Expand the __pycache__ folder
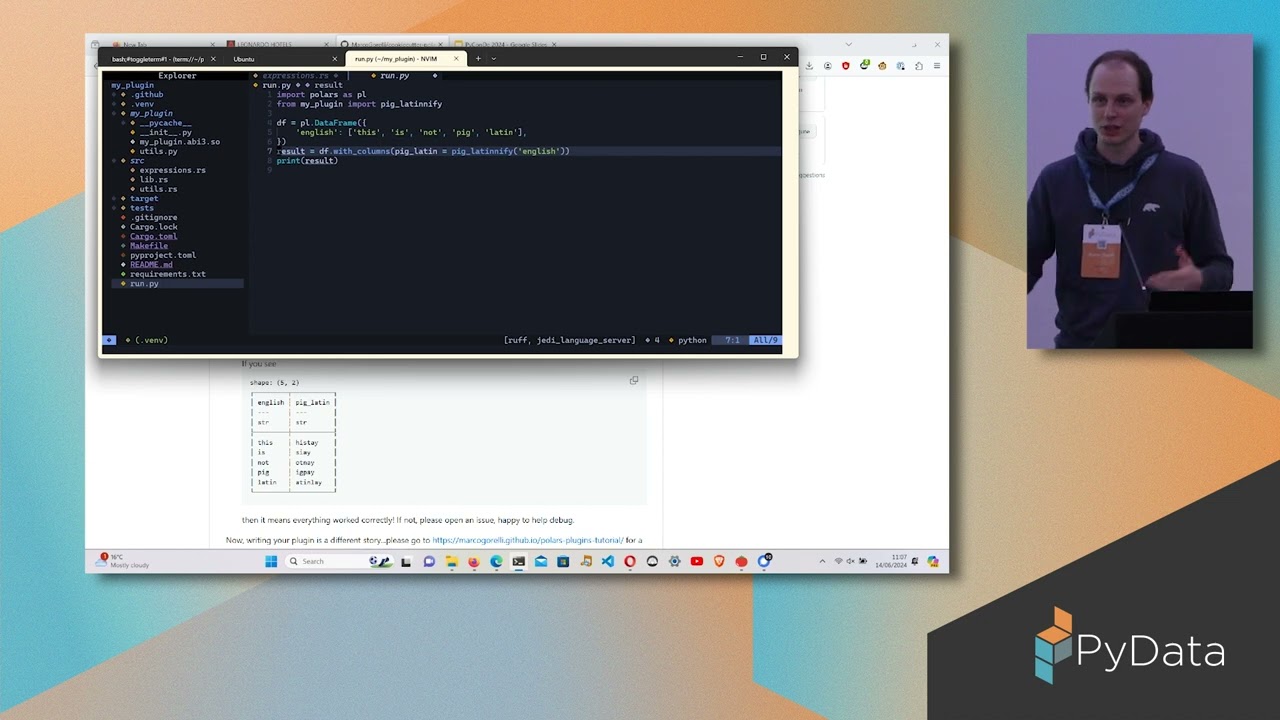The height and width of the screenshot is (720, 1280). [164, 123]
